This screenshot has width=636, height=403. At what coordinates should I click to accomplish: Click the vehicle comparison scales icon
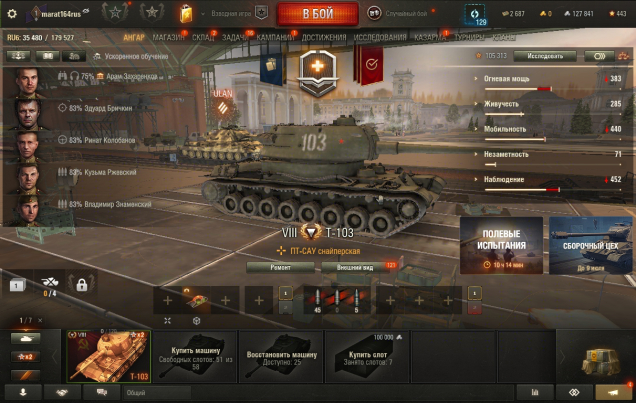(x=624, y=56)
